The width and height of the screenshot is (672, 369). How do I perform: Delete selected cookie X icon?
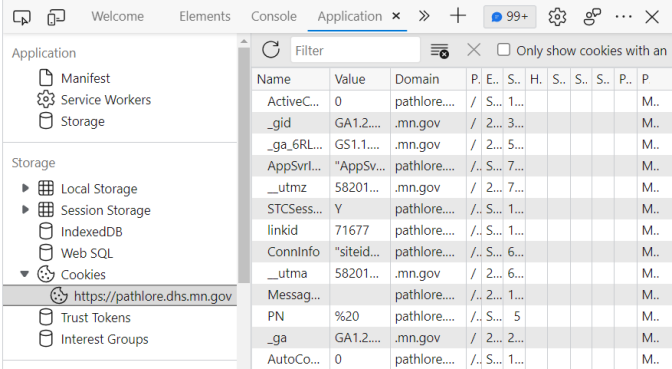474,50
